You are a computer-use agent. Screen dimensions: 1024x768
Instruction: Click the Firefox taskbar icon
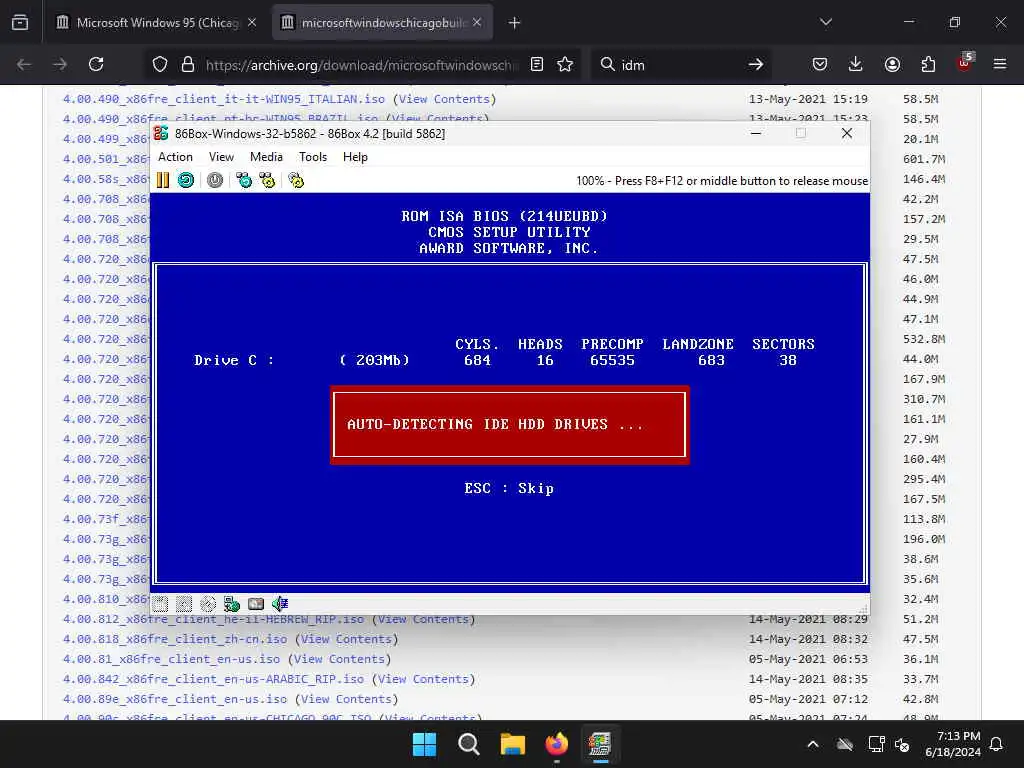556,744
